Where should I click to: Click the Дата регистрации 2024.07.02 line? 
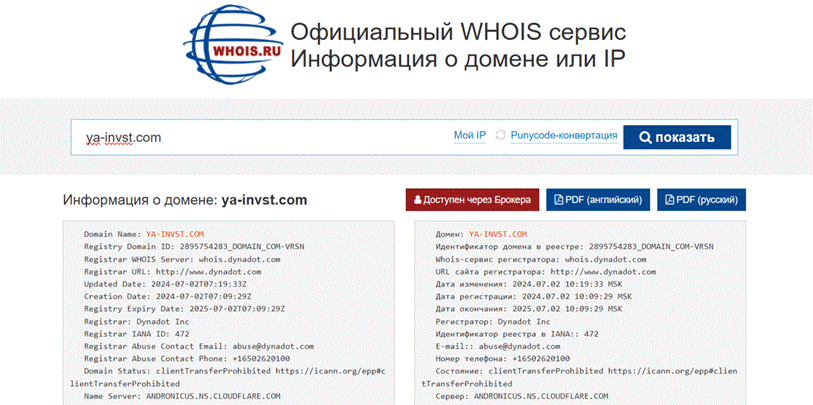(533, 297)
